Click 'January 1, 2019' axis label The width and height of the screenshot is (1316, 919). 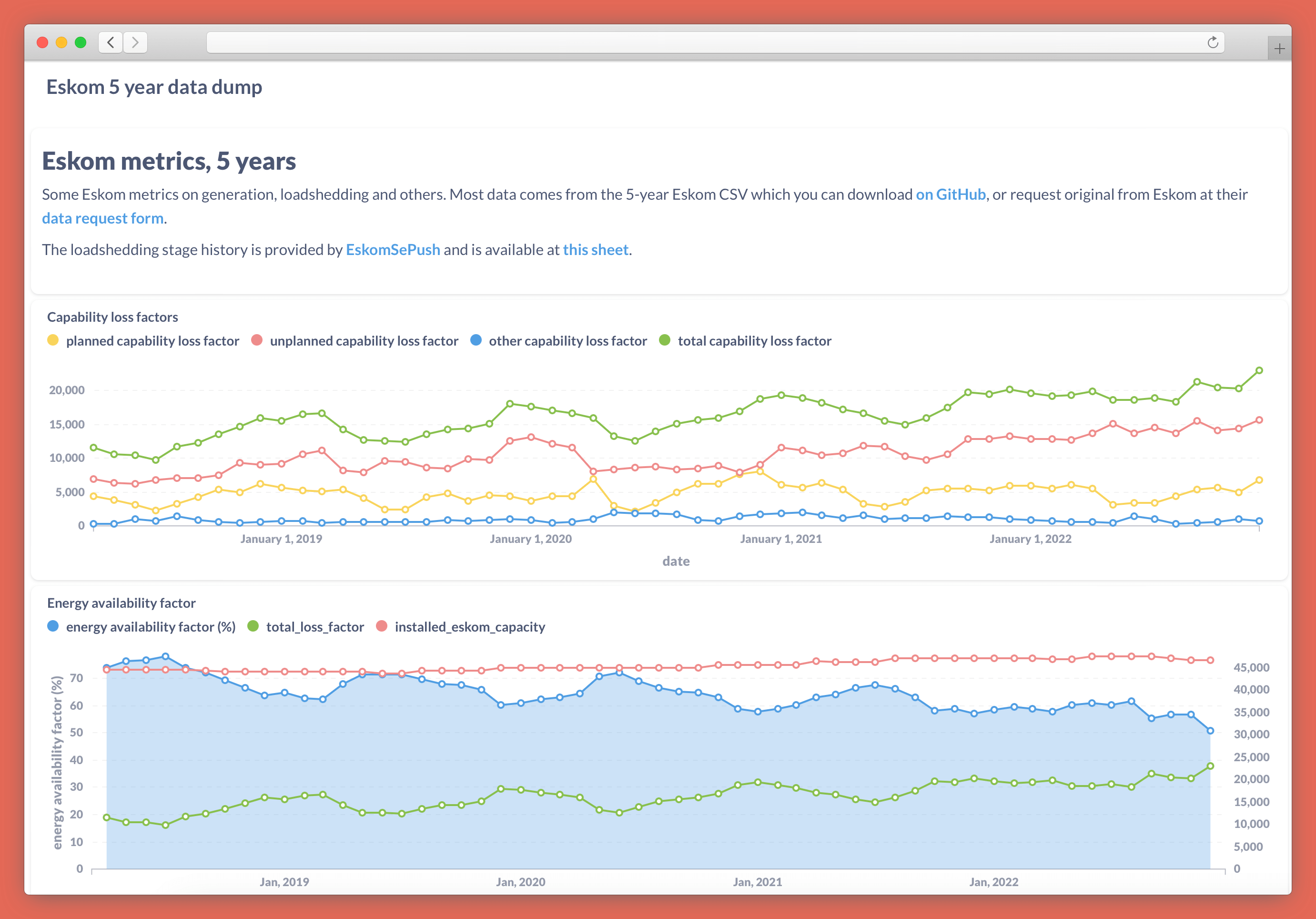281,539
